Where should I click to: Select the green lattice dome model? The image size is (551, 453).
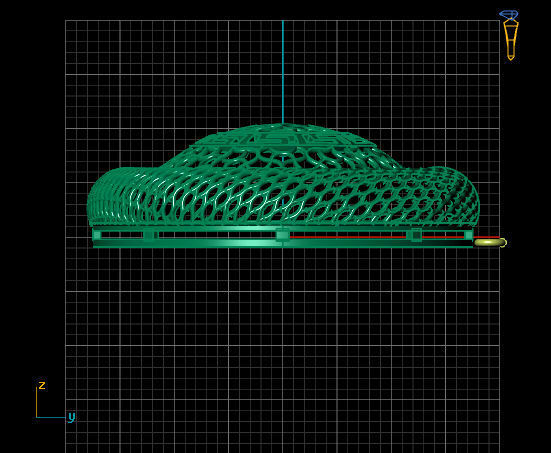coord(283,175)
